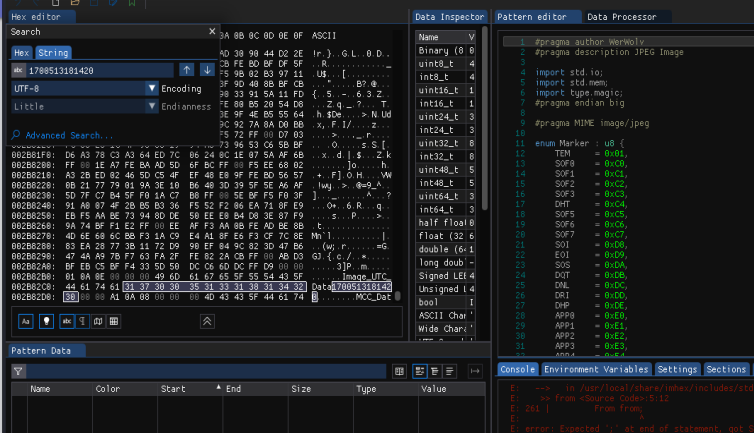Click the book-style icon in Pattern Data toolbar
This screenshot has height=433, width=754.
399,371
